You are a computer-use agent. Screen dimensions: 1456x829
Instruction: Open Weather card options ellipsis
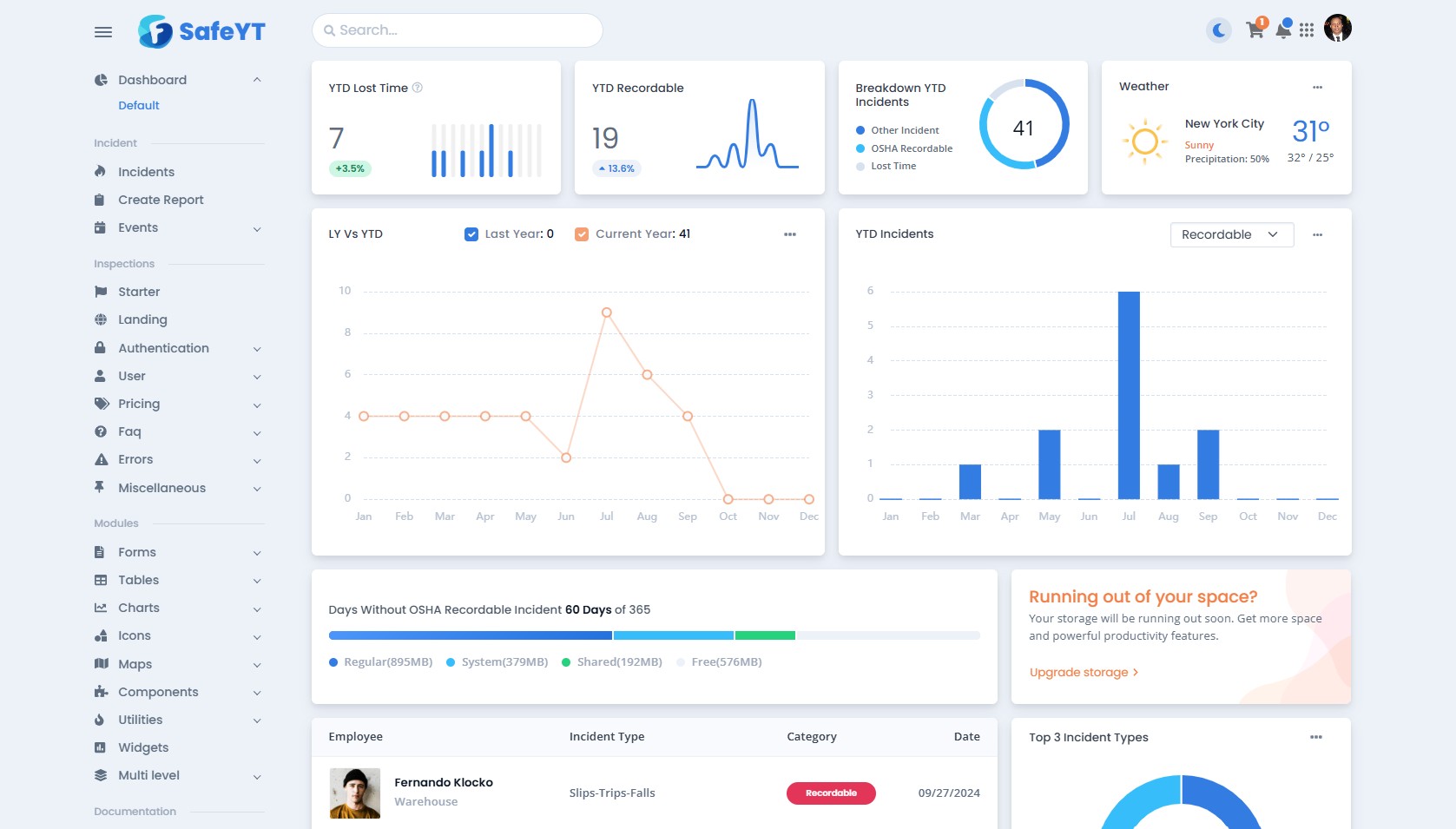[1317, 87]
